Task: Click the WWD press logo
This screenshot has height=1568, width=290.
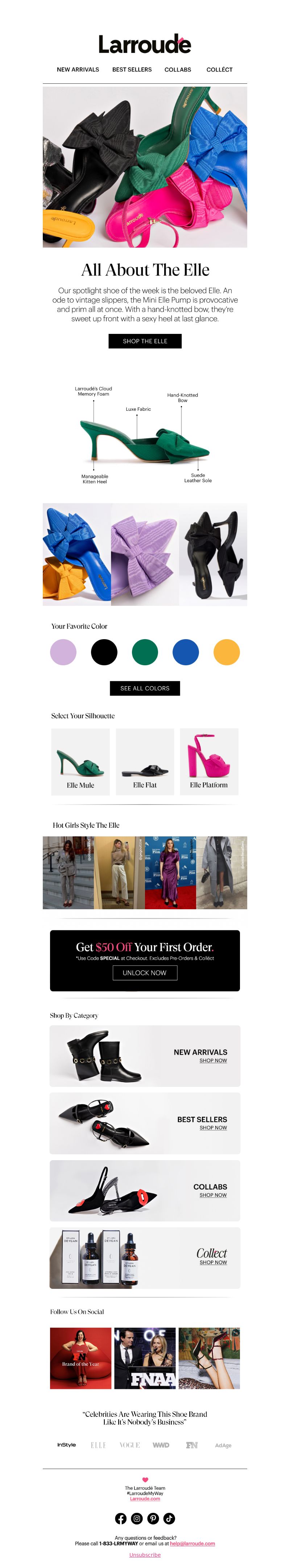Action: tap(161, 1444)
